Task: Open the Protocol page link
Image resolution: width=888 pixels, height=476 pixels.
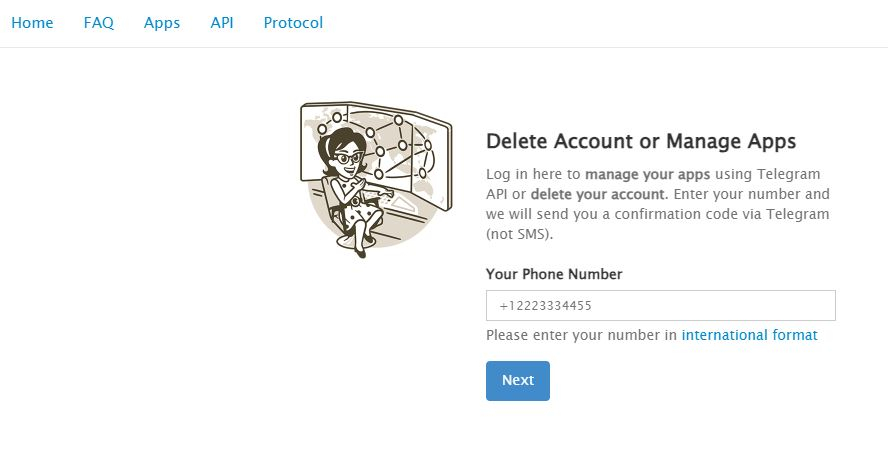Action: (293, 22)
